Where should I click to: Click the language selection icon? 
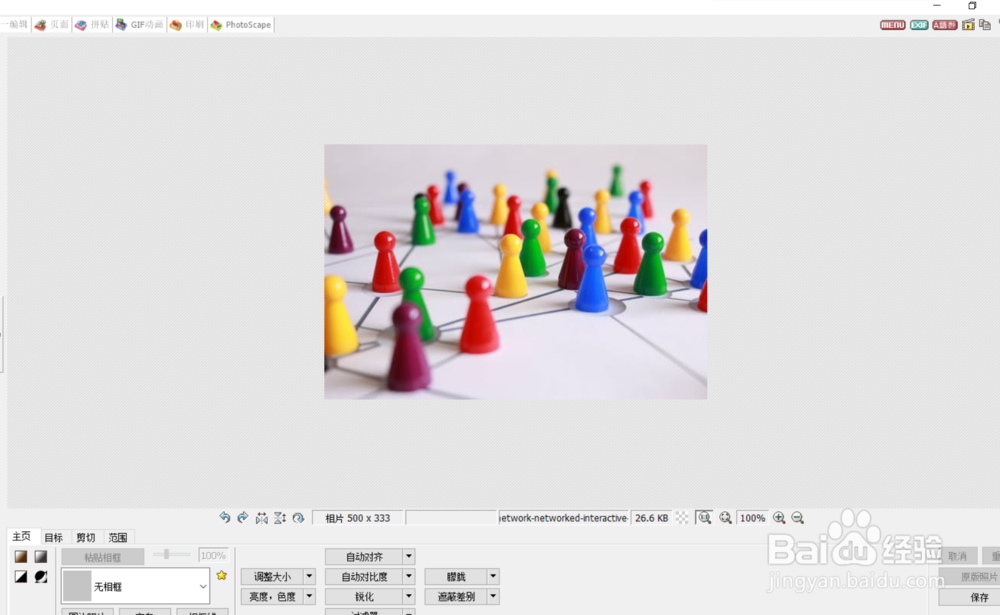click(x=945, y=25)
